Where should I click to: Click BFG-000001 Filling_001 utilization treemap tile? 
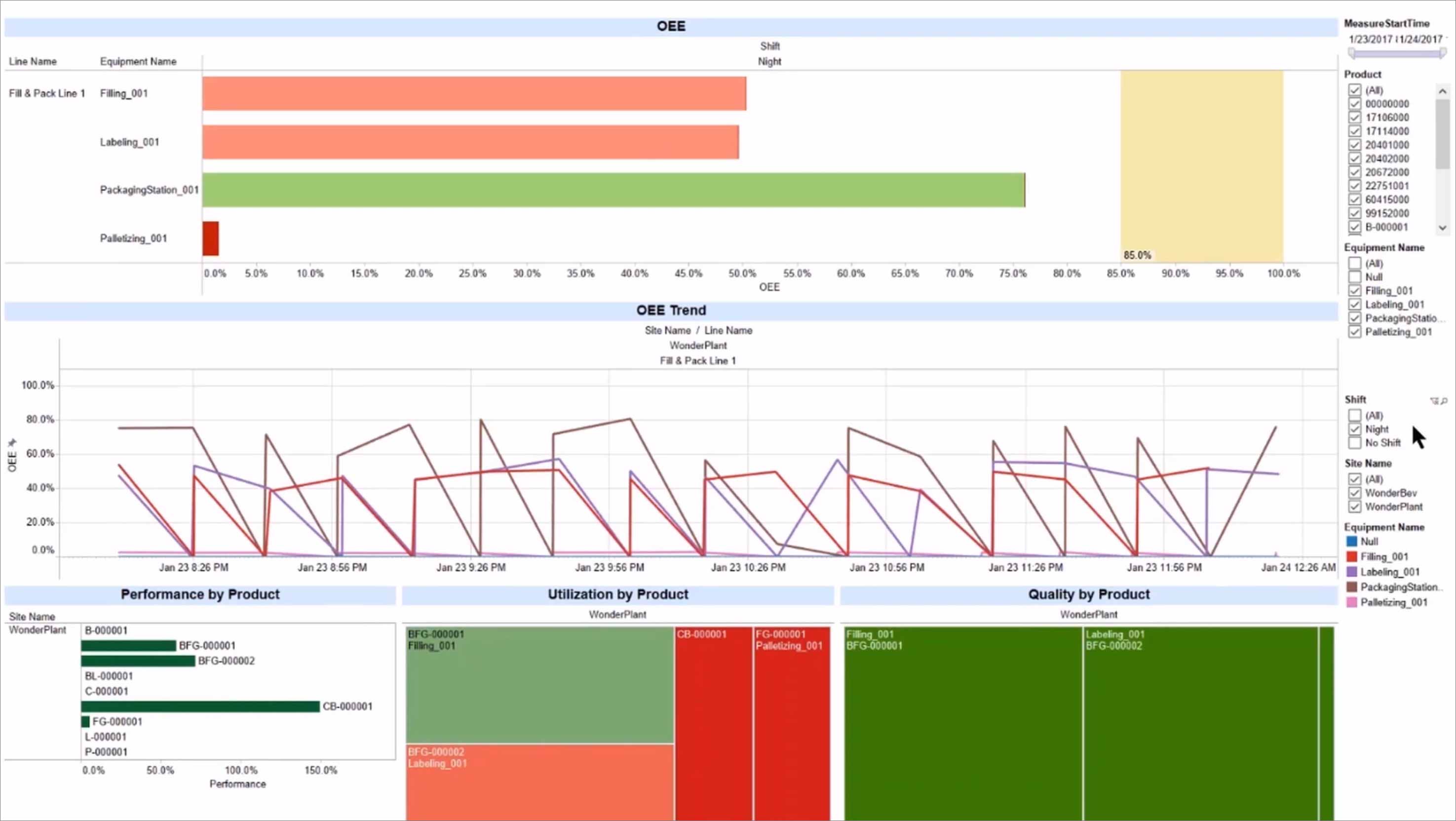point(540,685)
